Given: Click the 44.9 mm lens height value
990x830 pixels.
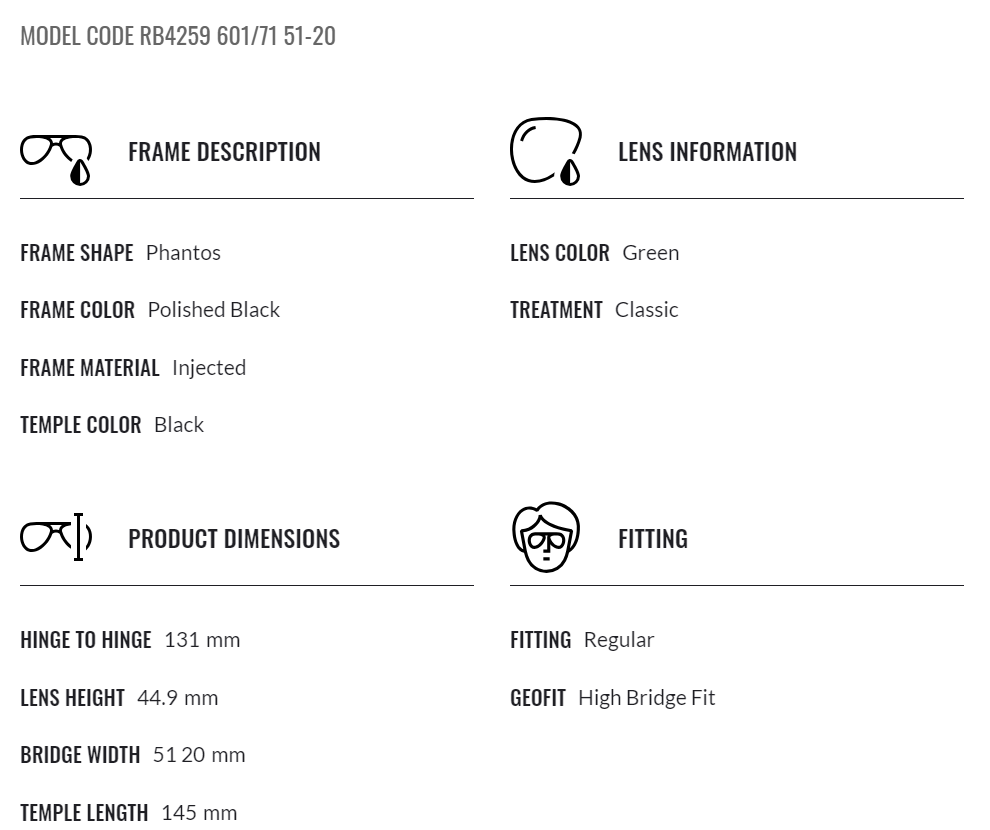Looking at the screenshot, I should [177, 698].
